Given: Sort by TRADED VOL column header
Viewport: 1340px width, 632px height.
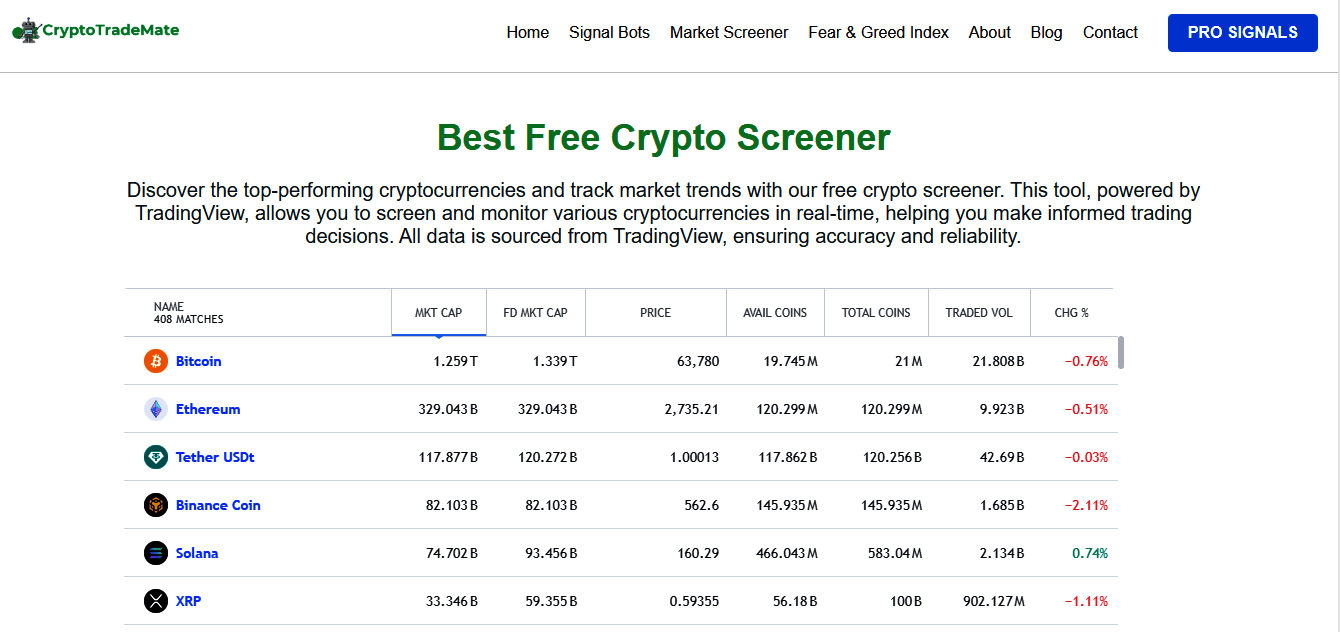Looking at the screenshot, I should 979,313.
